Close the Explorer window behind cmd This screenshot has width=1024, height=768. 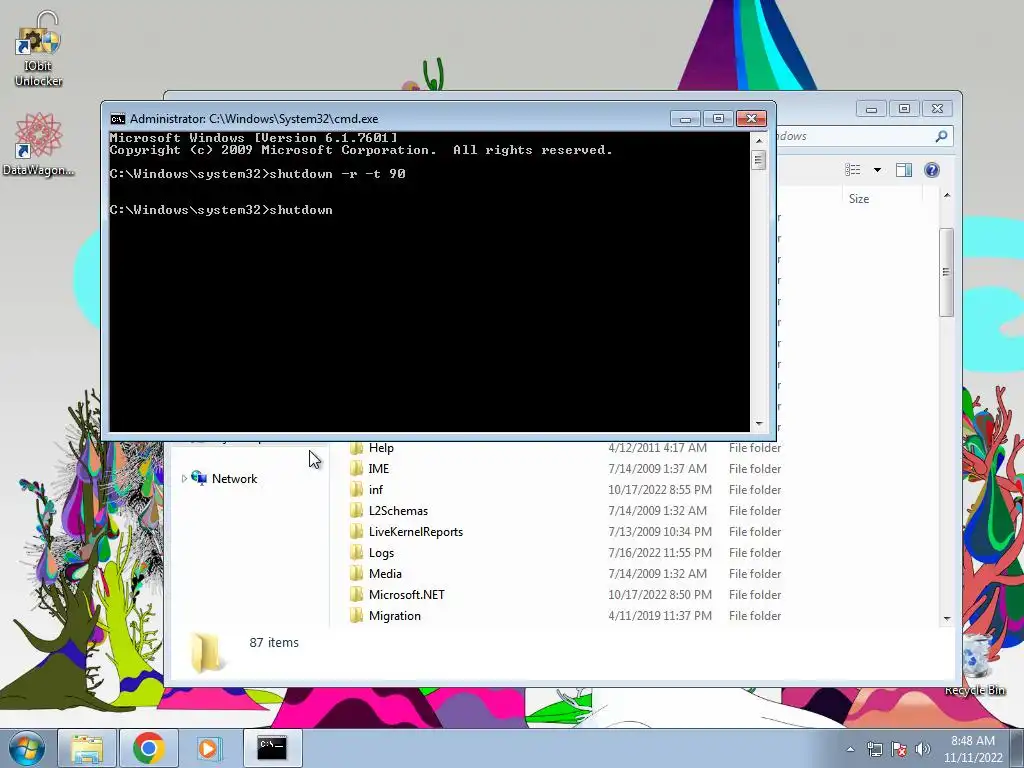tap(937, 109)
